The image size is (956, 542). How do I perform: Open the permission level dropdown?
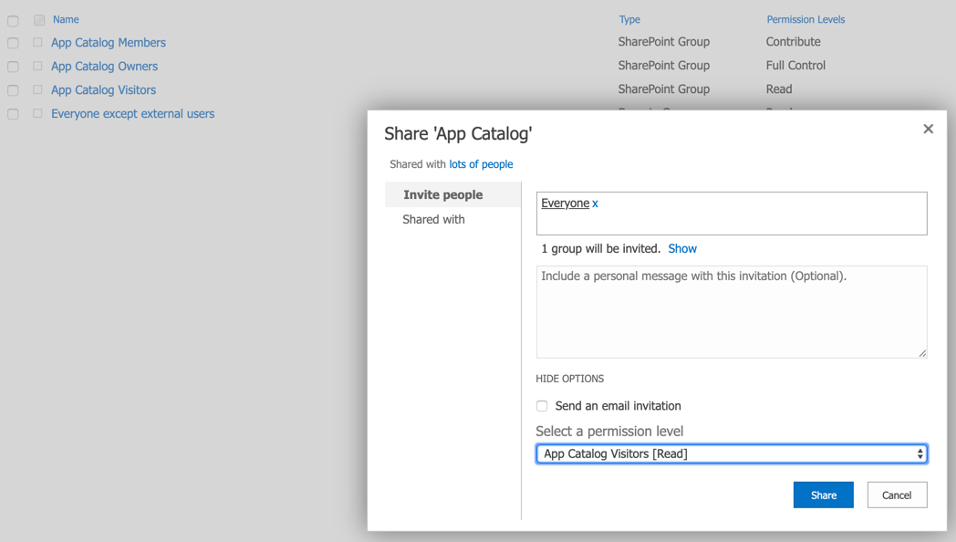pyautogui.click(x=732, y=454)
